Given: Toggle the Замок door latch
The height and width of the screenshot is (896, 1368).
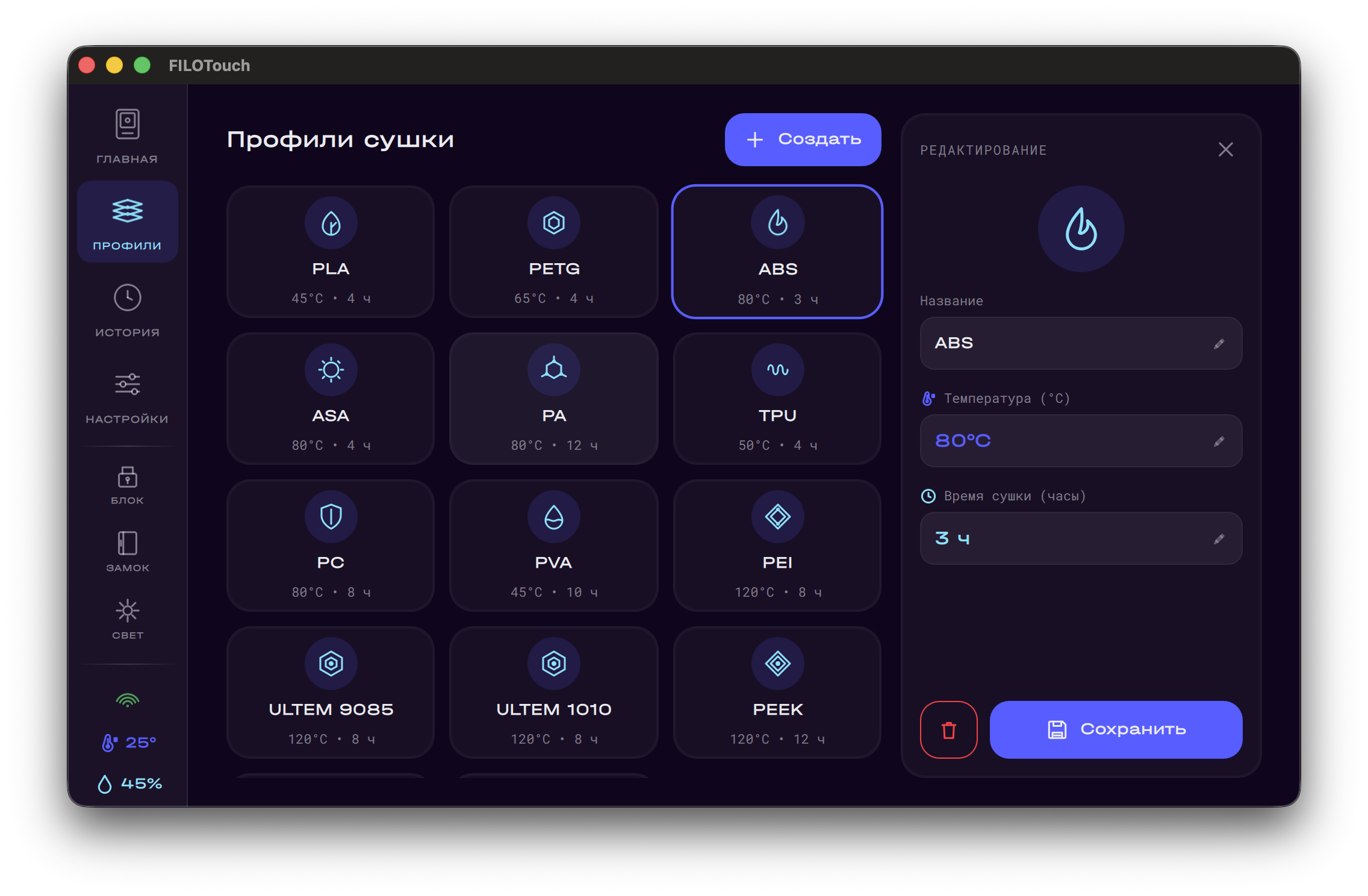Looking at the screenshot, I should [127, 551].
